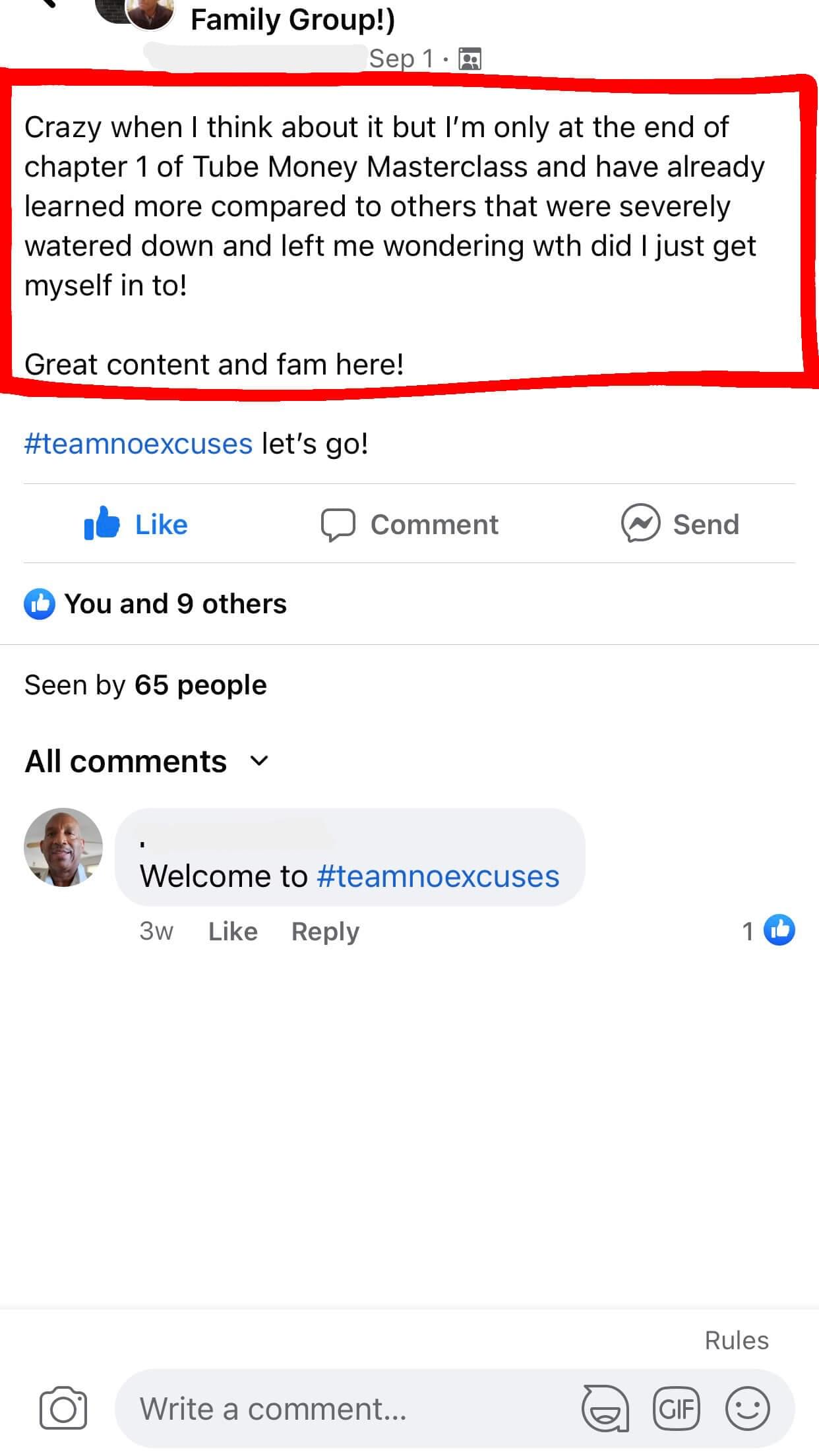The height and width of the screenshot is (1456, 819).
Task: Open the GIF picker icon
Action: 676,1409
